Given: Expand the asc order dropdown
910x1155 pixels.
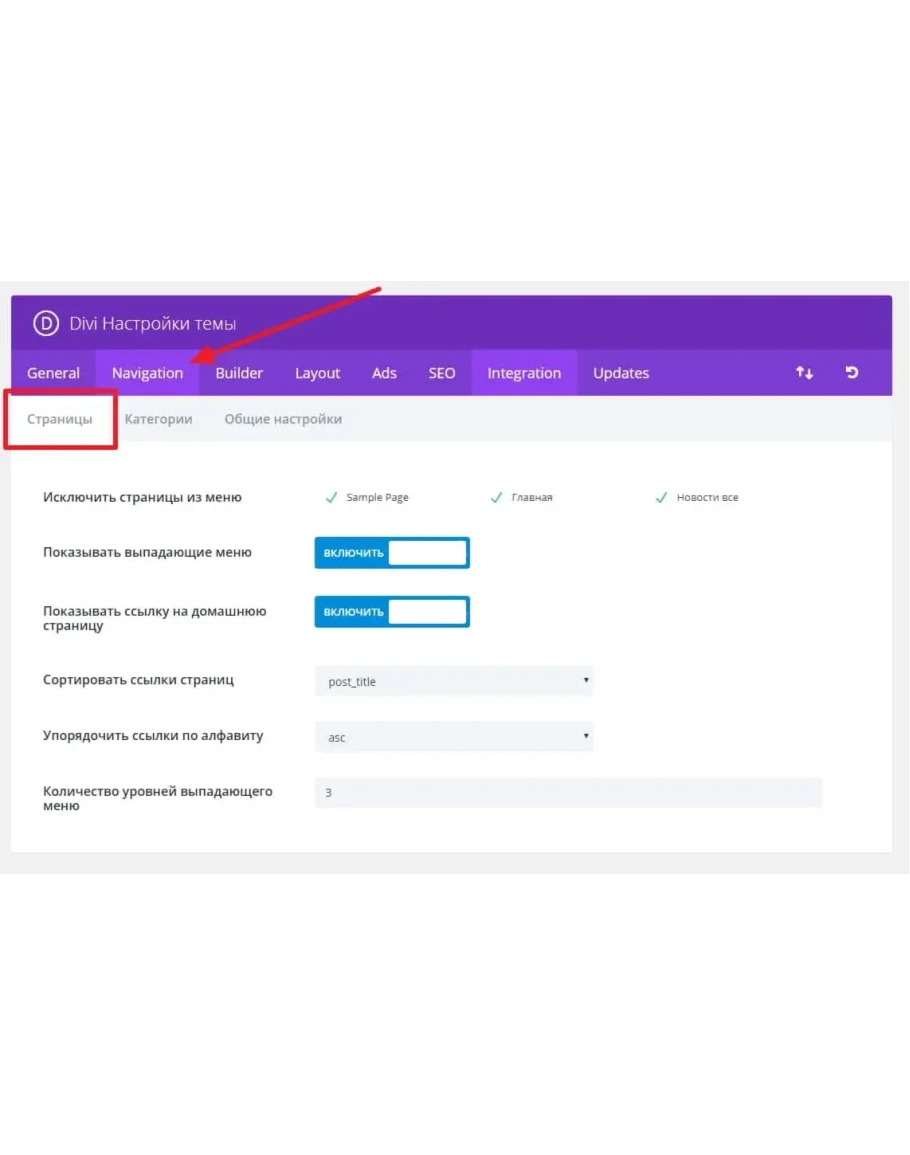Looking at the screenshot, I should click(454, 738).
